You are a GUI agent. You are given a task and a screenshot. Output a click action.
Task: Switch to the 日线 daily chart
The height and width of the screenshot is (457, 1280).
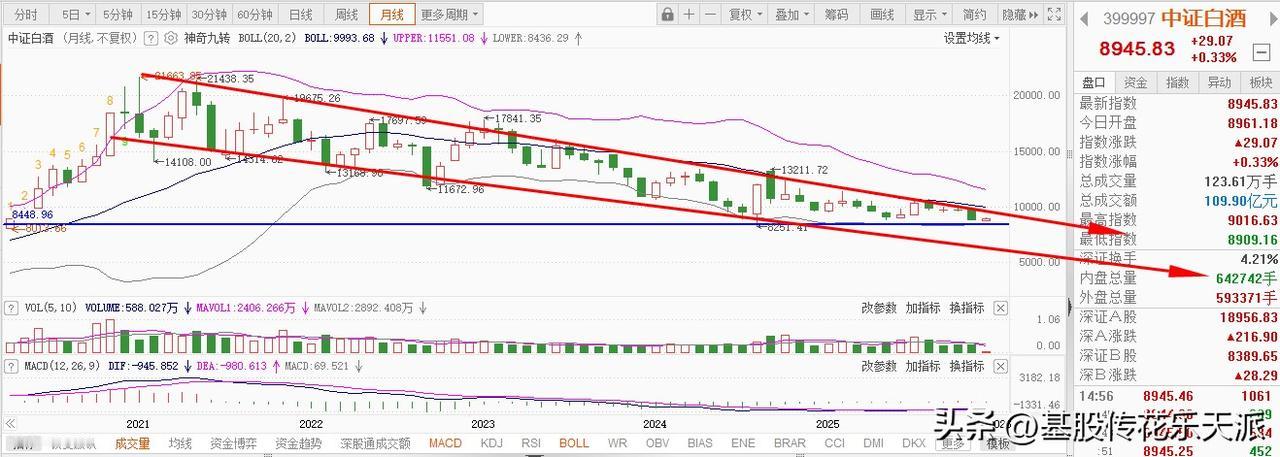(x=300, y=14)
